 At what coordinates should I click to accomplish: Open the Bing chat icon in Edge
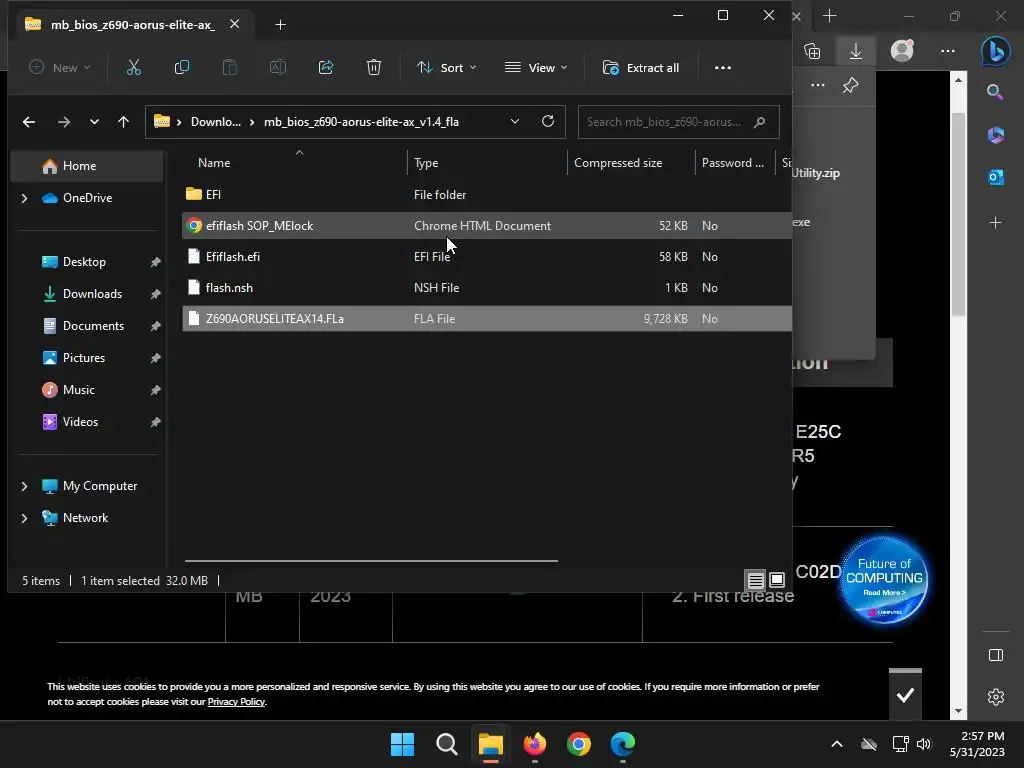tap(995, 51)
